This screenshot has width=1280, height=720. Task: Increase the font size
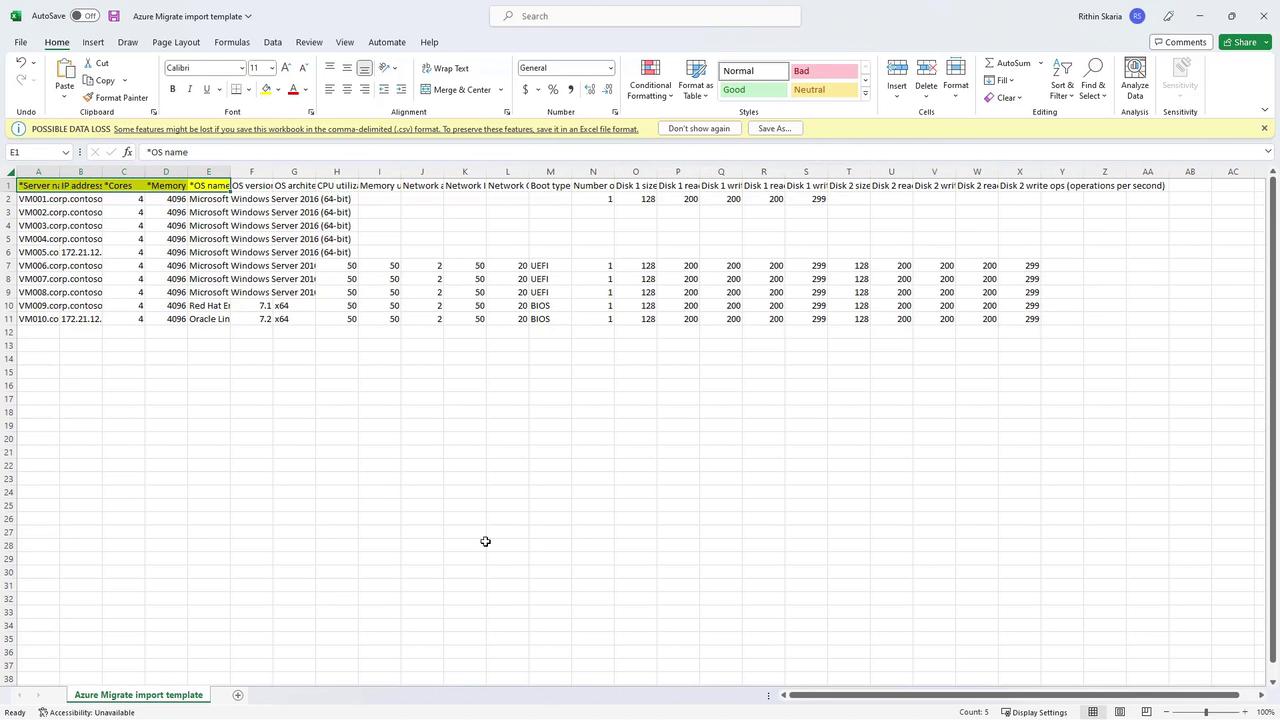(x=286, y=68)
